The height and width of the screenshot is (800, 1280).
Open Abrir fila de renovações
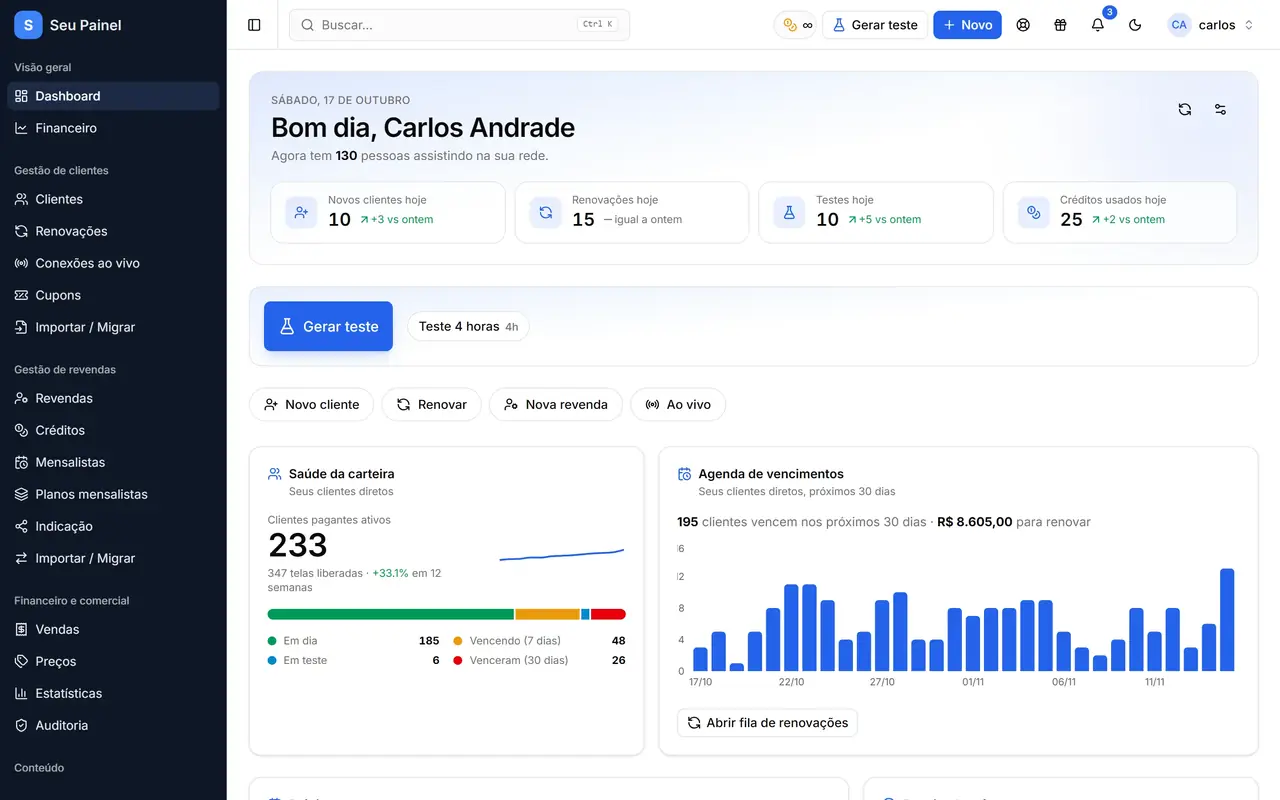point(767,723)
